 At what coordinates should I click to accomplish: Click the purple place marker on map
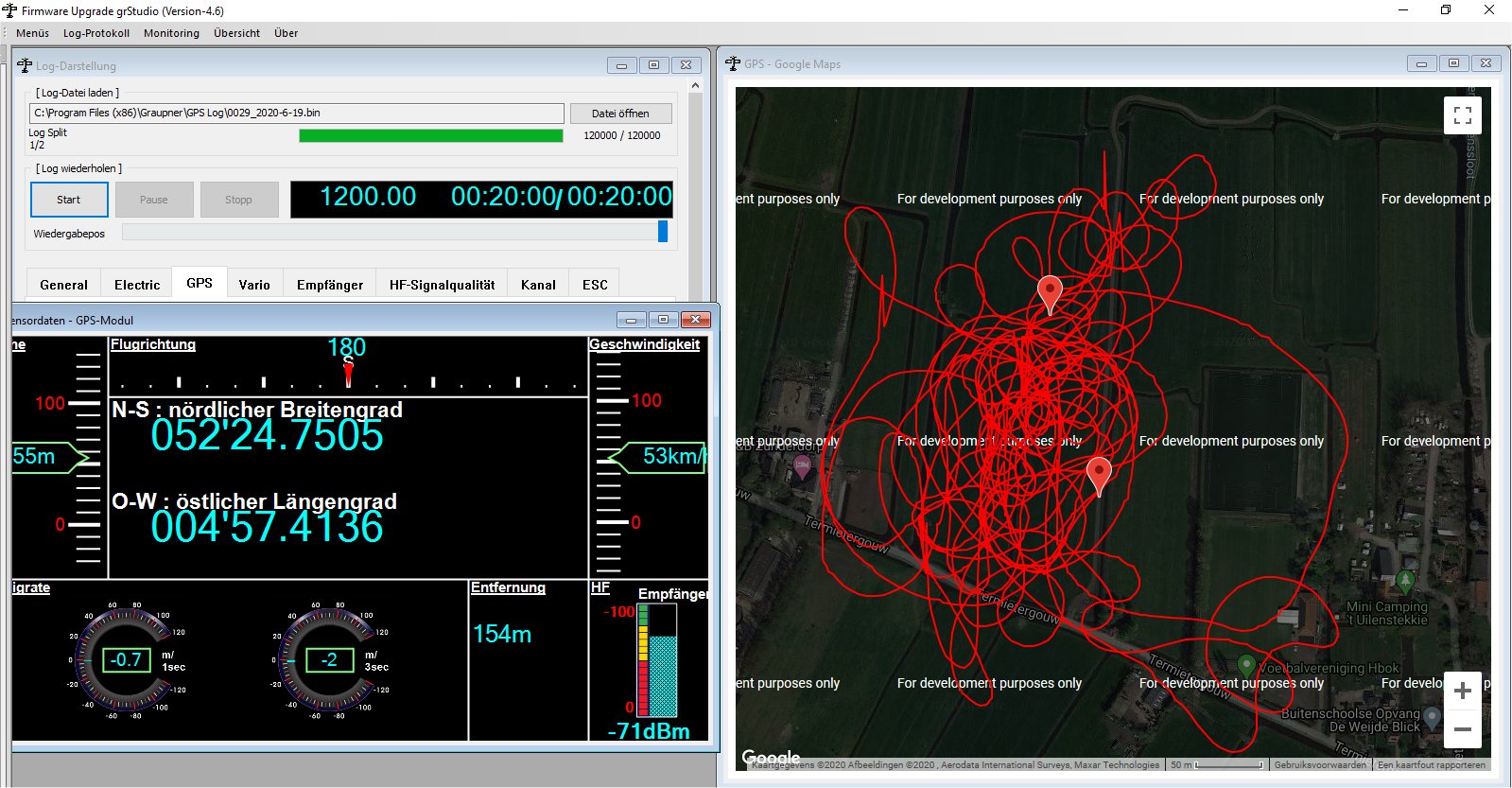point(802,466)
